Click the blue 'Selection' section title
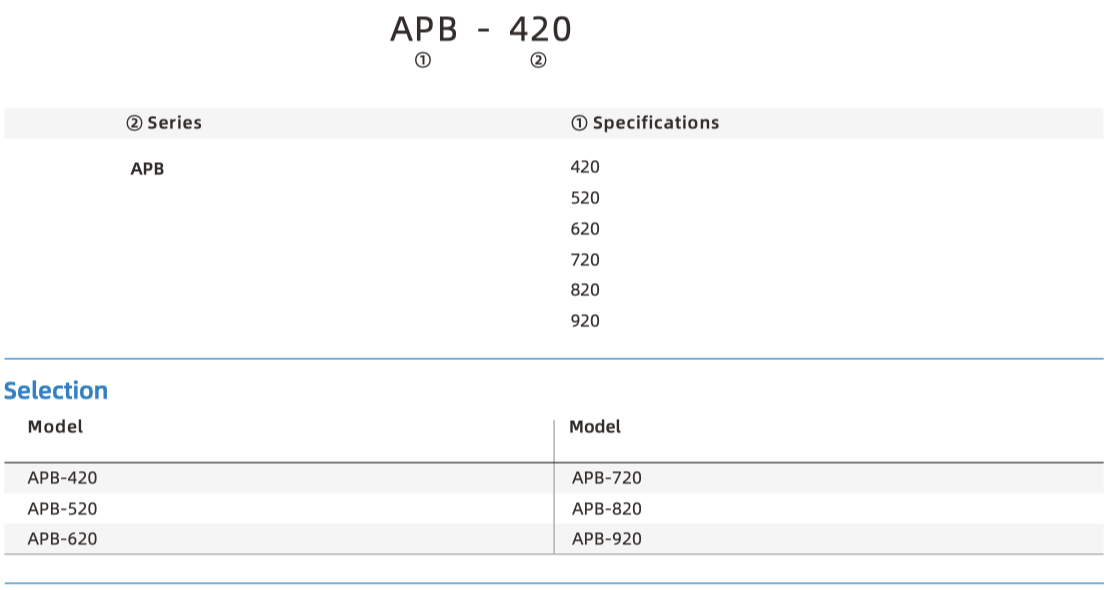Image resolution: width=1108 pixels, height=590 pixels. 56,391
